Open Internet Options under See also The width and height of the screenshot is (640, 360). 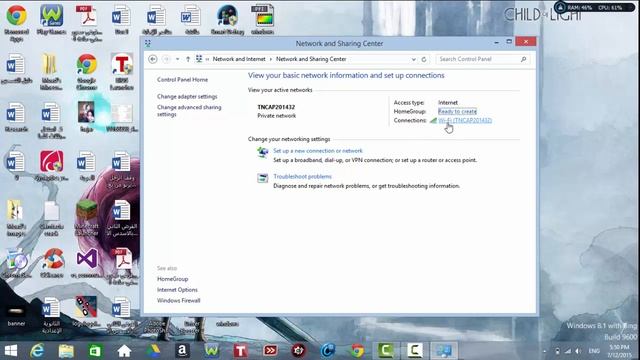click(x=177, y=290)
